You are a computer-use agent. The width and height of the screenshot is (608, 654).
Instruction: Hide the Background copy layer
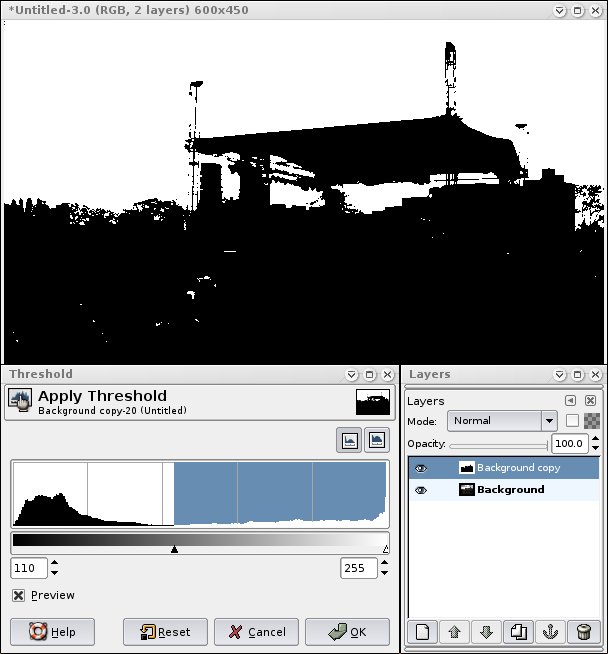pyautogui.click(x=421, y=468)
